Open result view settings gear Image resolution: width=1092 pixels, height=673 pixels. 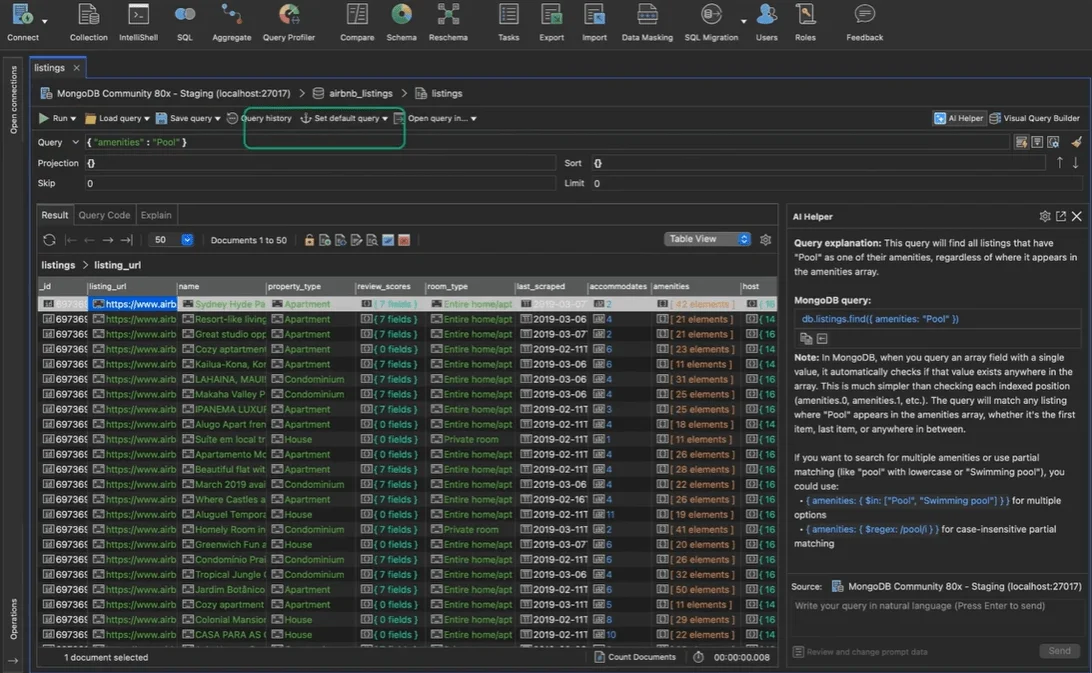(765, 240)
